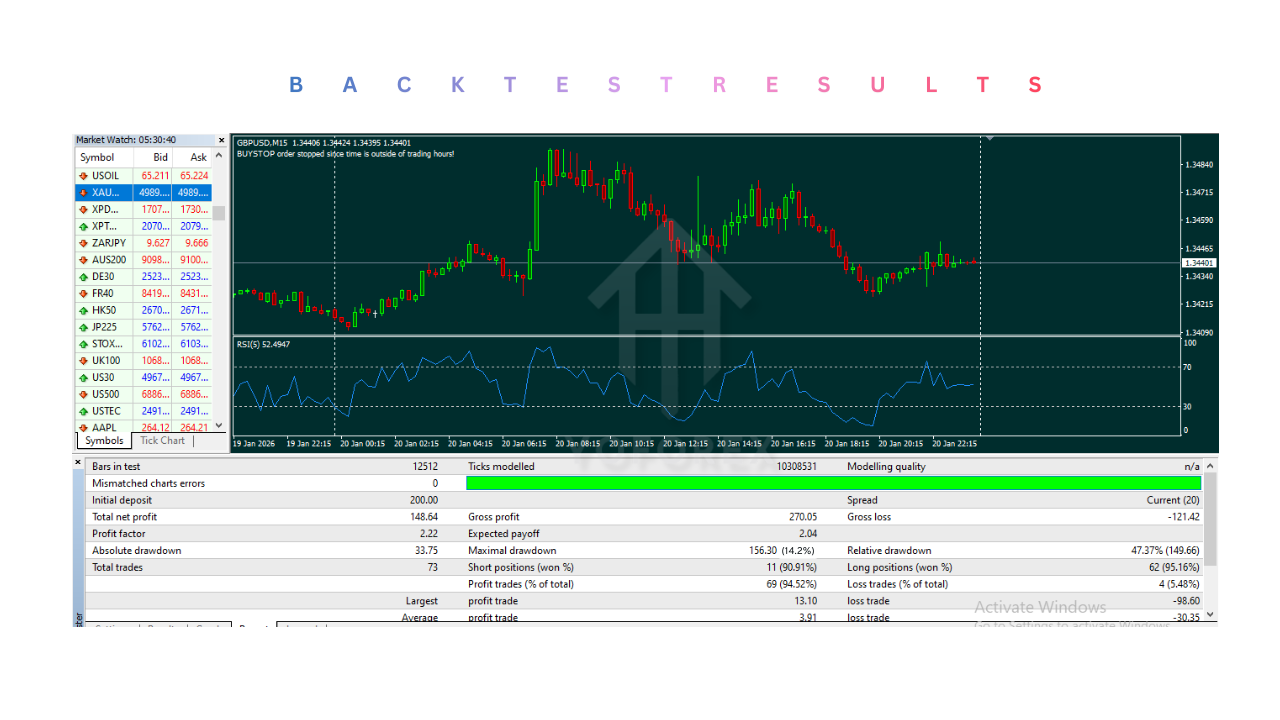Click the Symbol column header
This screenshot has width=1280, height=720.
(x=98, y=157)
